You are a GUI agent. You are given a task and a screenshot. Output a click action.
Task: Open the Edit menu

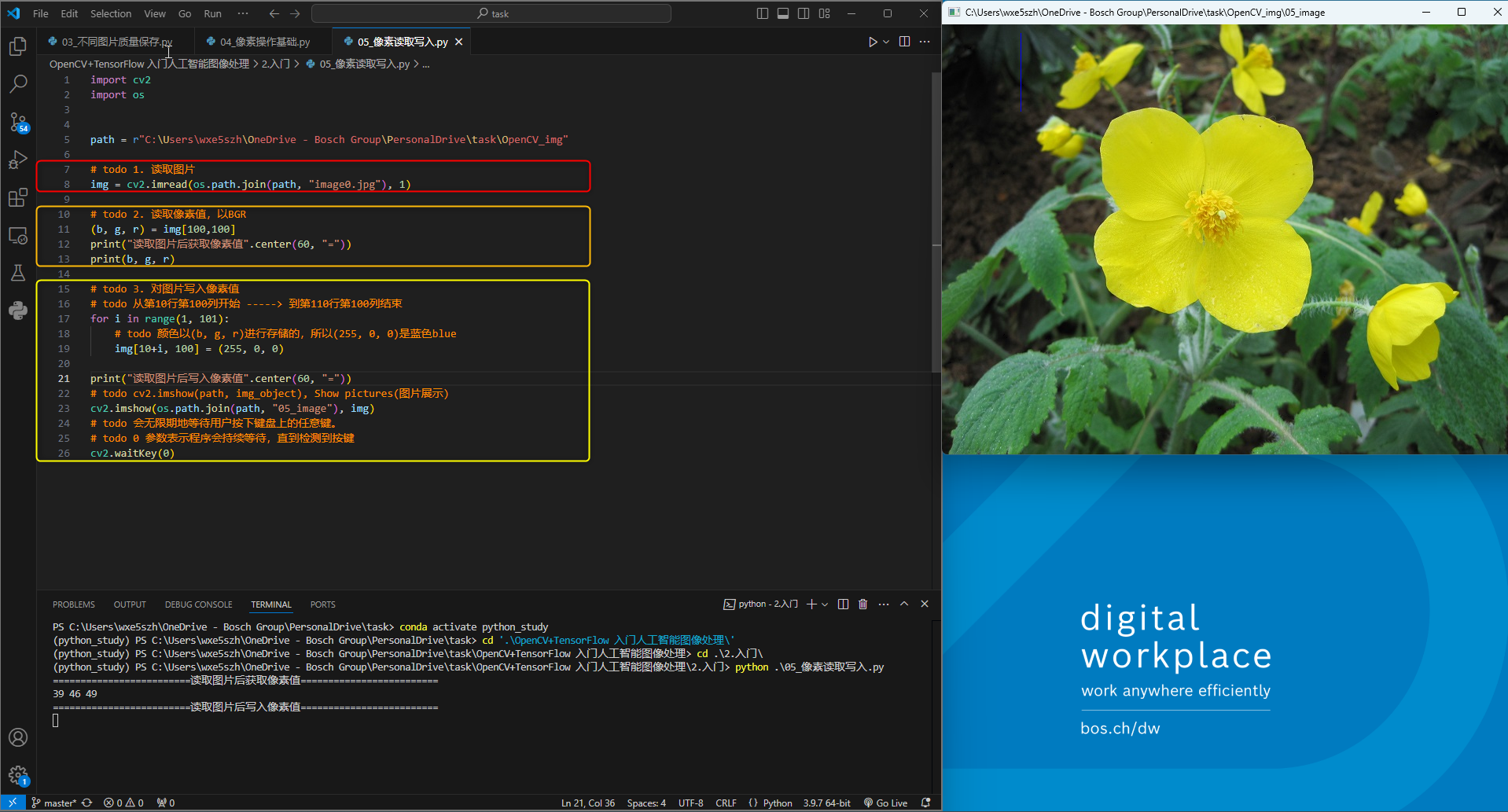point(69,13)
